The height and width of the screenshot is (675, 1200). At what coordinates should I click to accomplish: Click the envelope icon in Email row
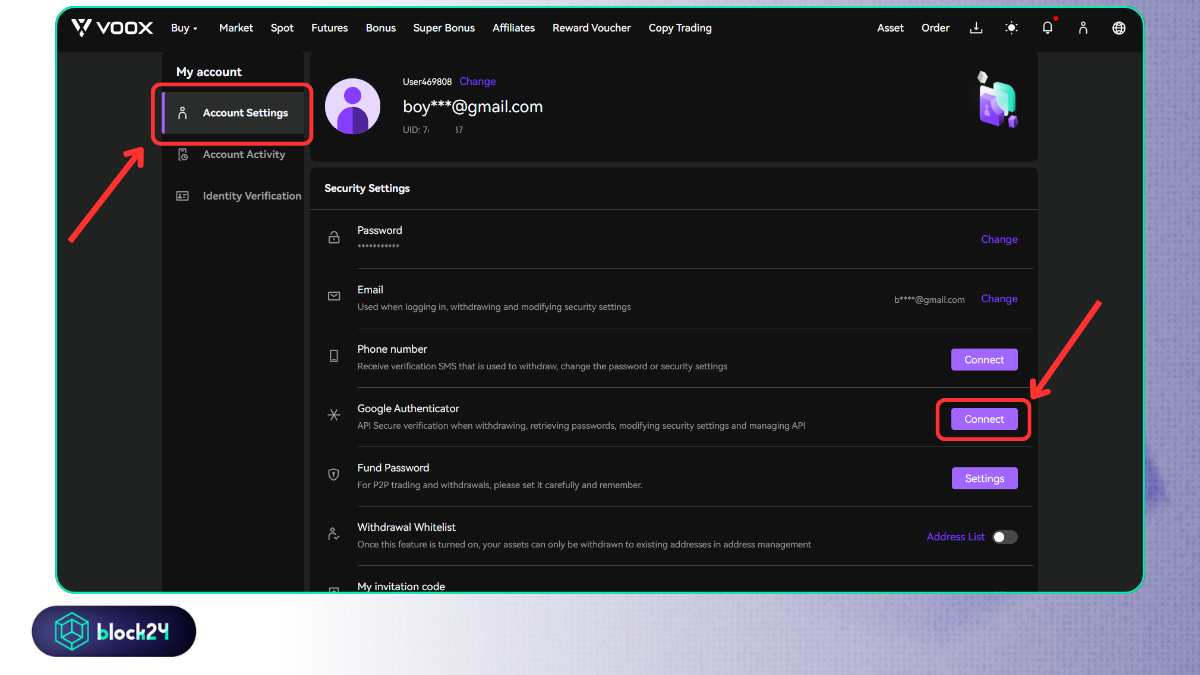point(334,297)
